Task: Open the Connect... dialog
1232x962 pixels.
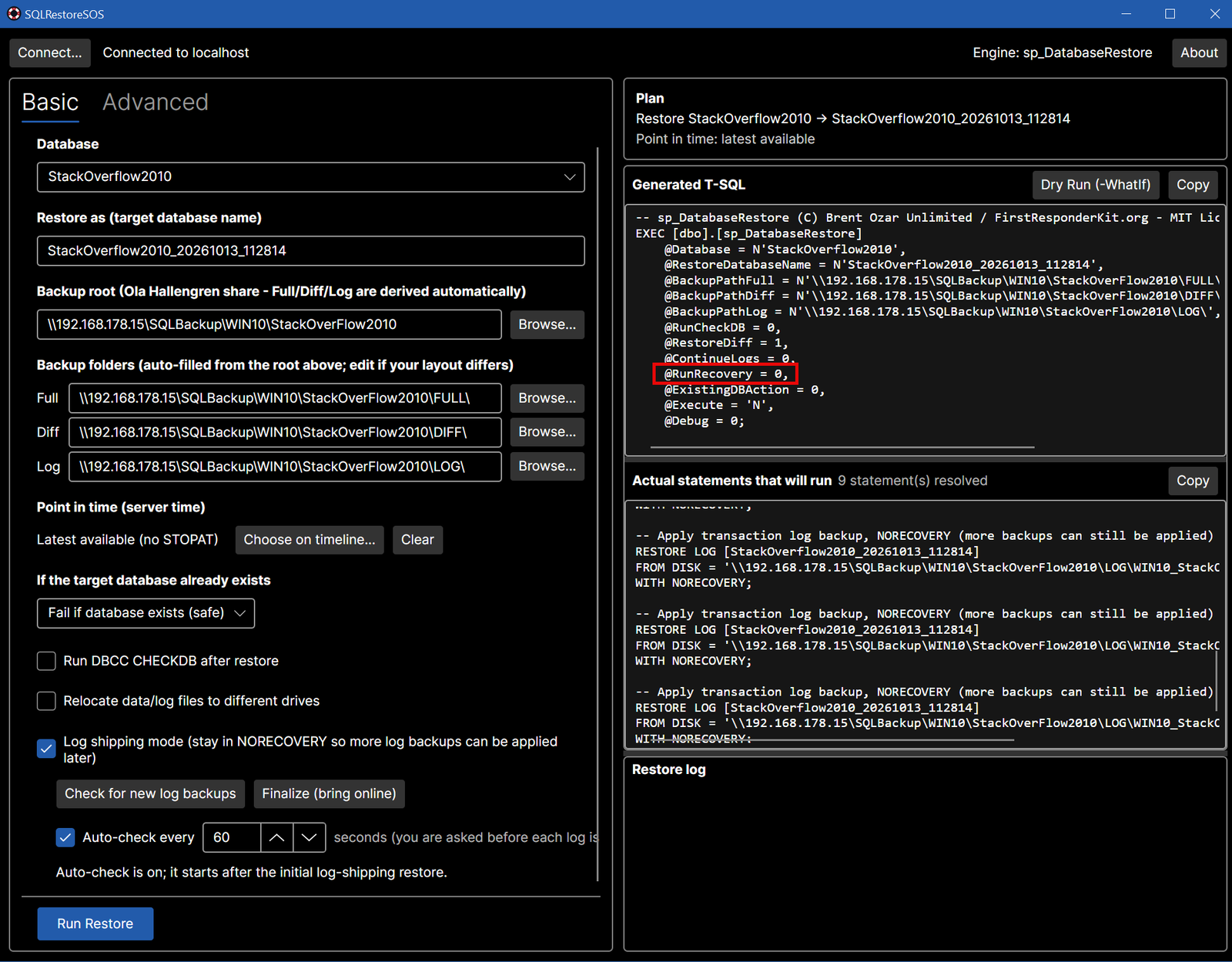Action: [50, 53]
